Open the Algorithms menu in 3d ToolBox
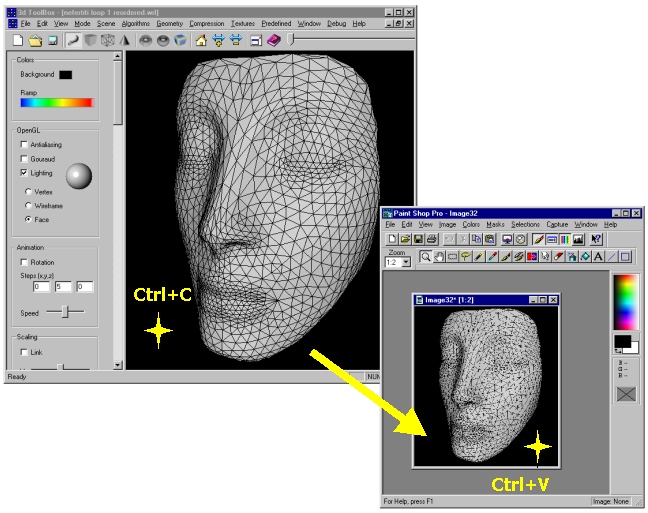This screenshot has width=648, height=513. (x=138, y=22)
